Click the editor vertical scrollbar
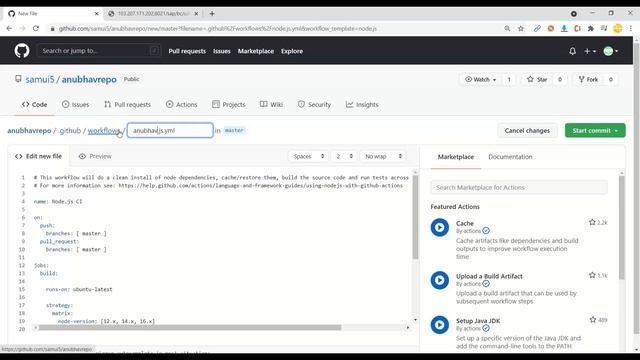This screenshot has width=640, height=360. [x=415, y=217]
